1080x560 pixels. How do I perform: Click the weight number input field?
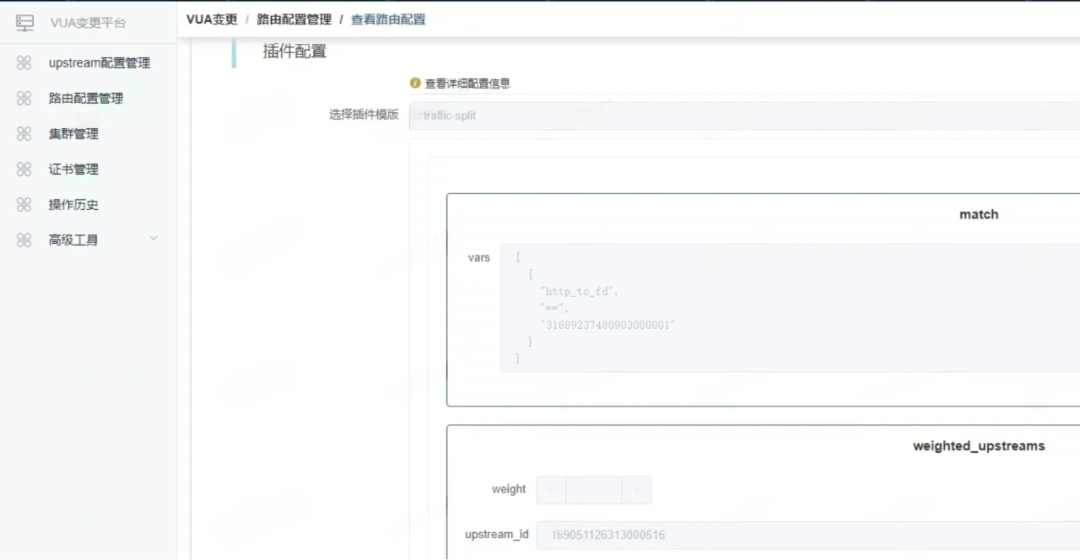coord(594,490)
